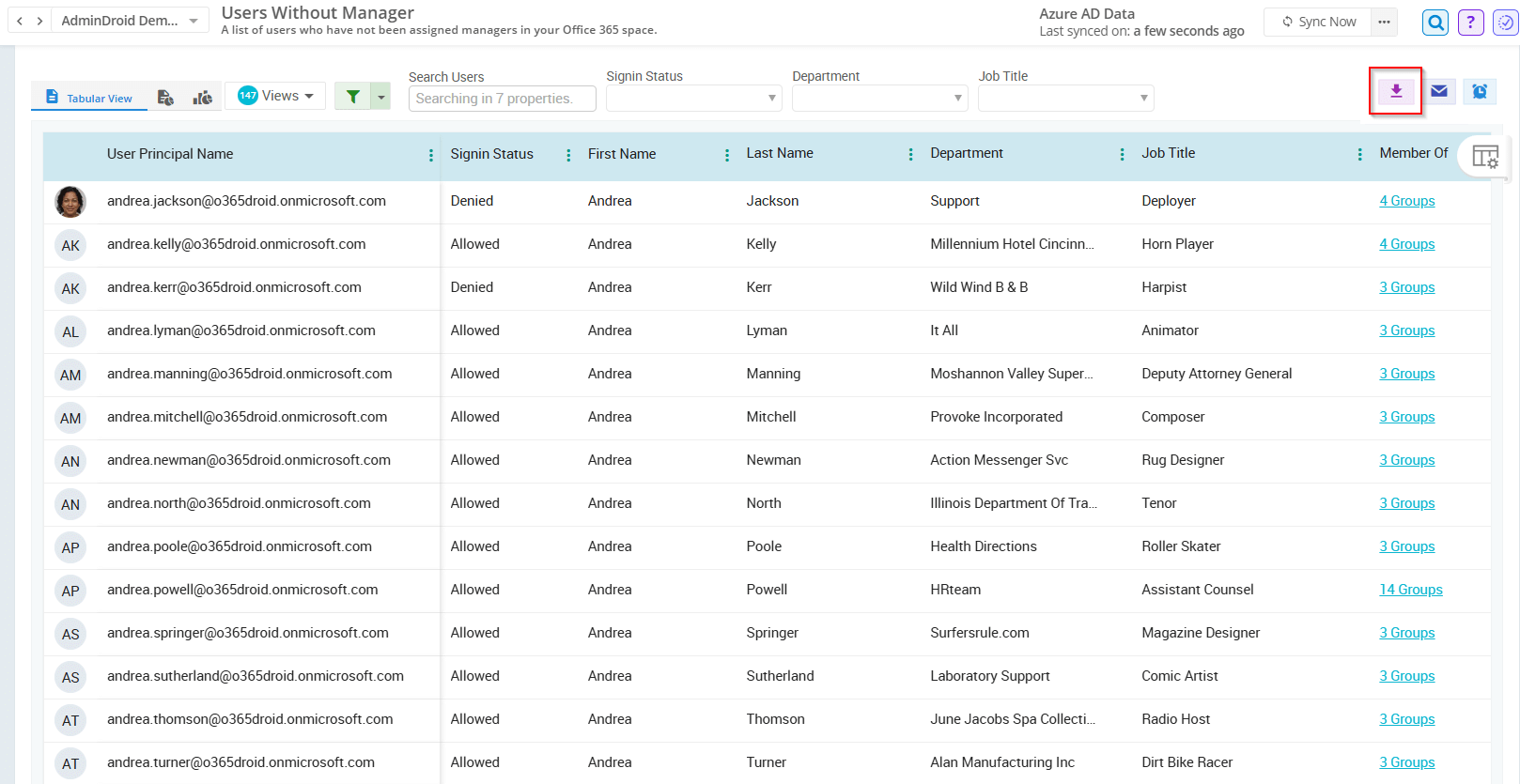The height and width of the screenshot is (784, 1520).
Task: Click the AT avatar for andrea.turner
Action: click(70, 763)
